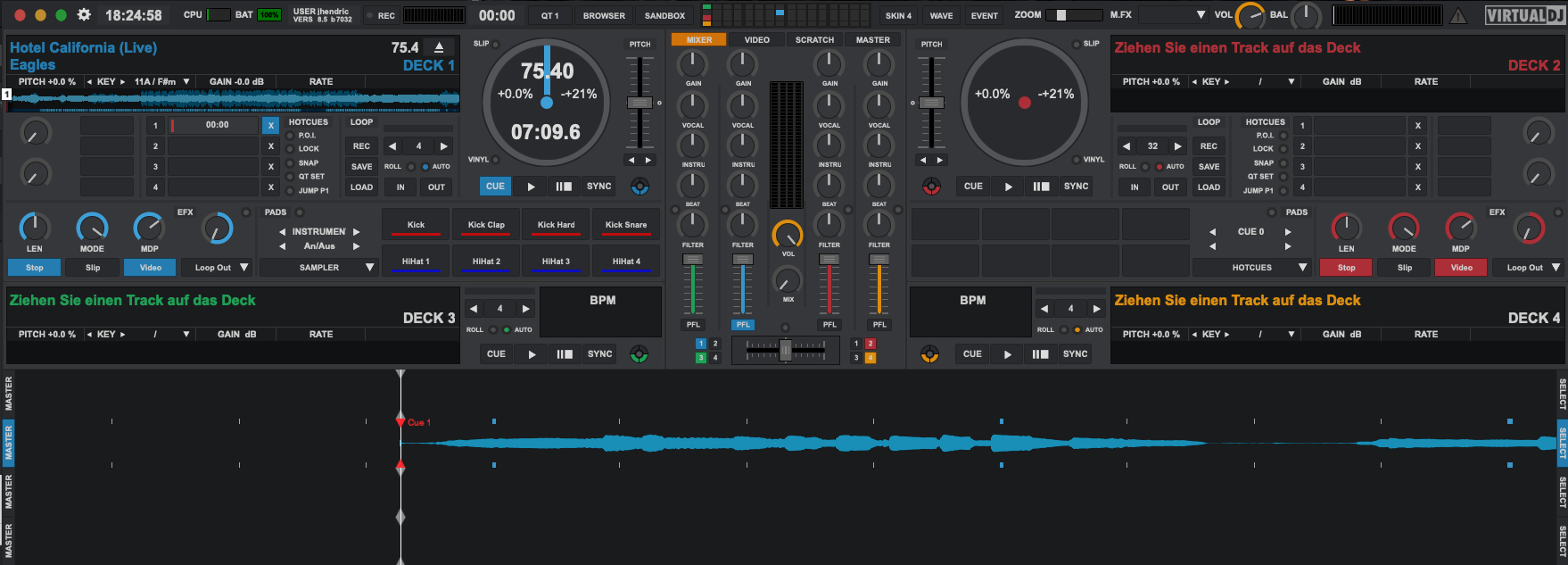Click the warning triangle icon in top bar
1568x565 pixels.
(1458, 15)
